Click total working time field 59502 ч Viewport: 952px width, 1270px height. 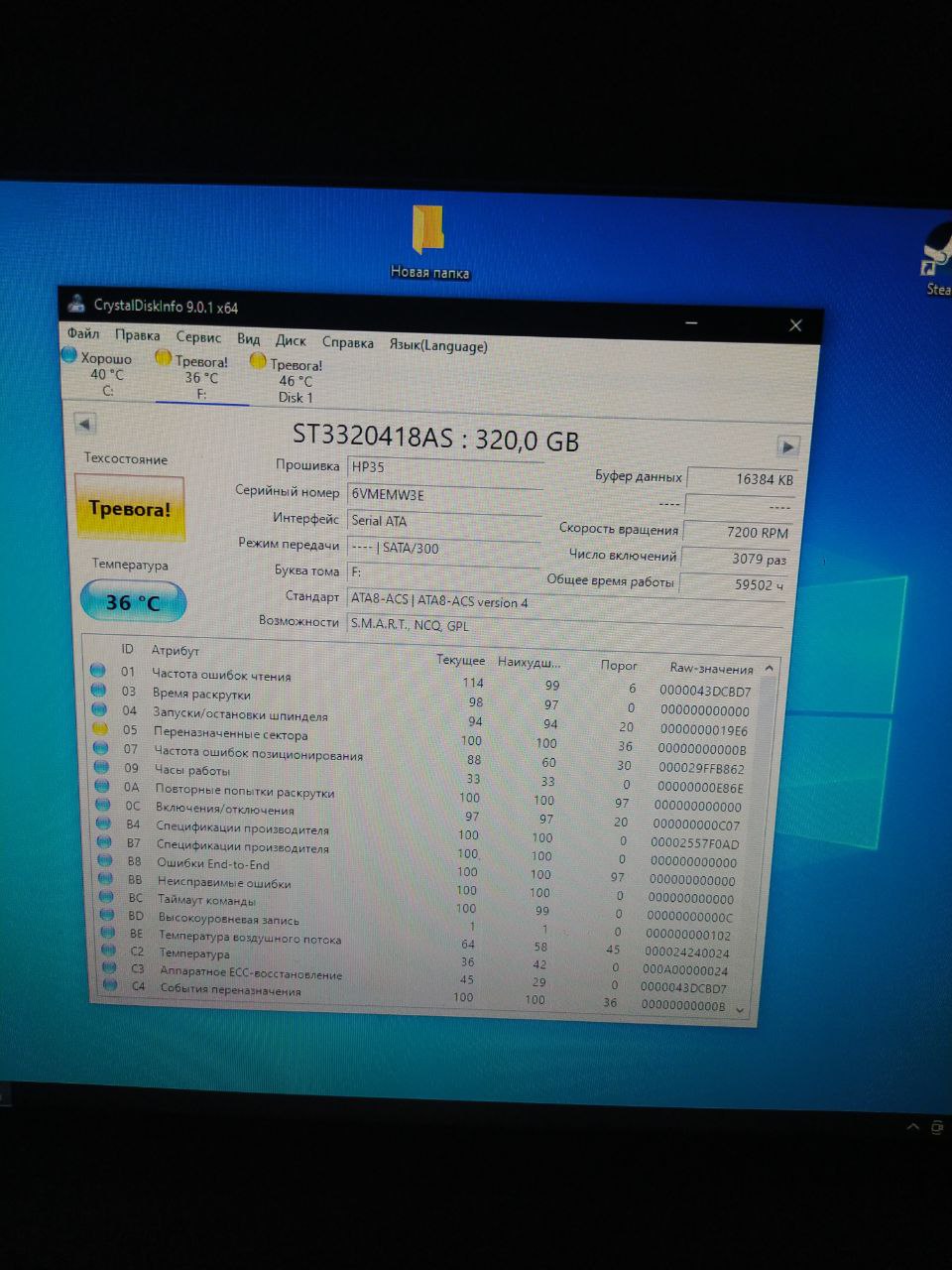(x=735, y=584)
